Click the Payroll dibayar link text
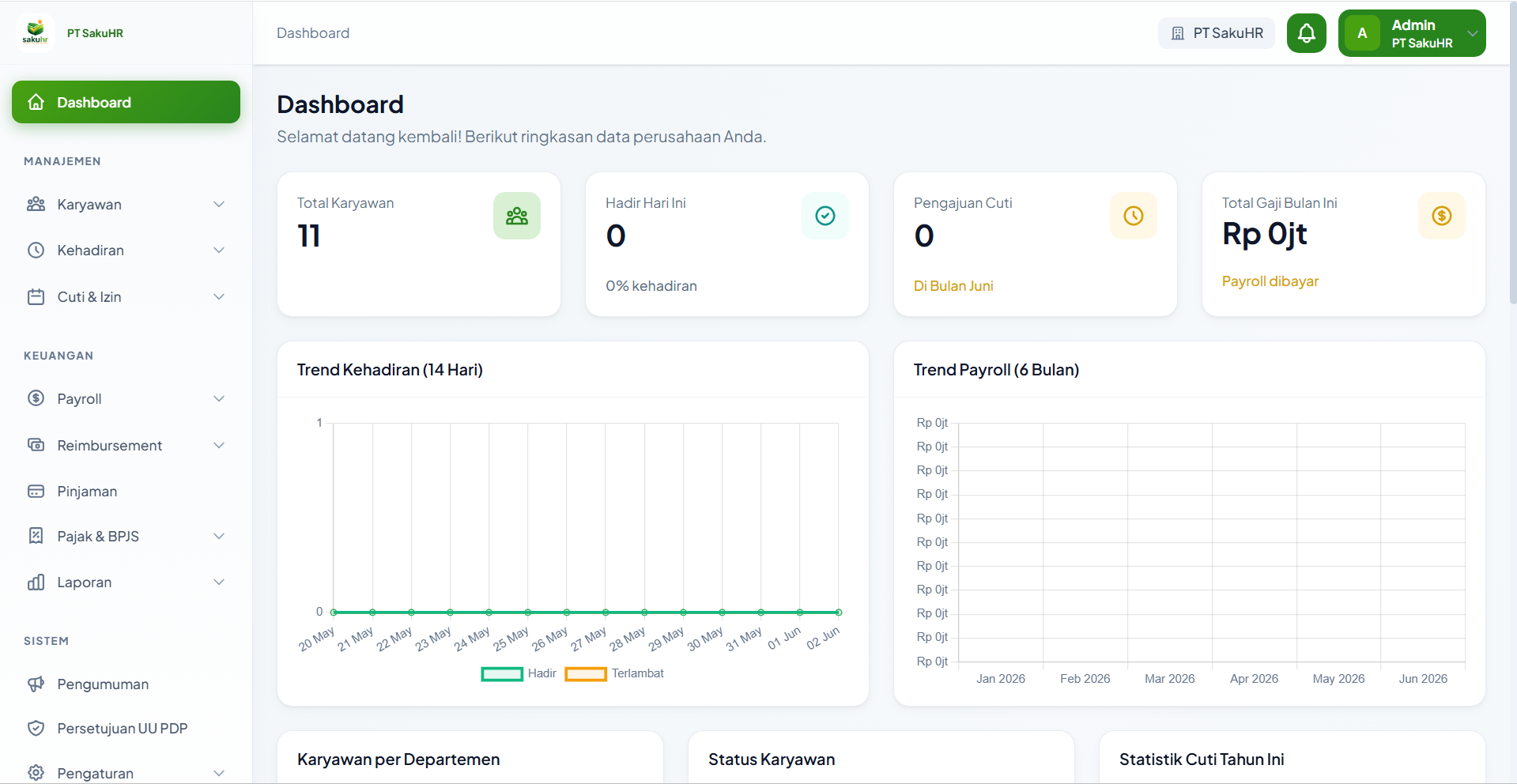This screenshot has height=784, width=1517. [x=1270, y=281]
